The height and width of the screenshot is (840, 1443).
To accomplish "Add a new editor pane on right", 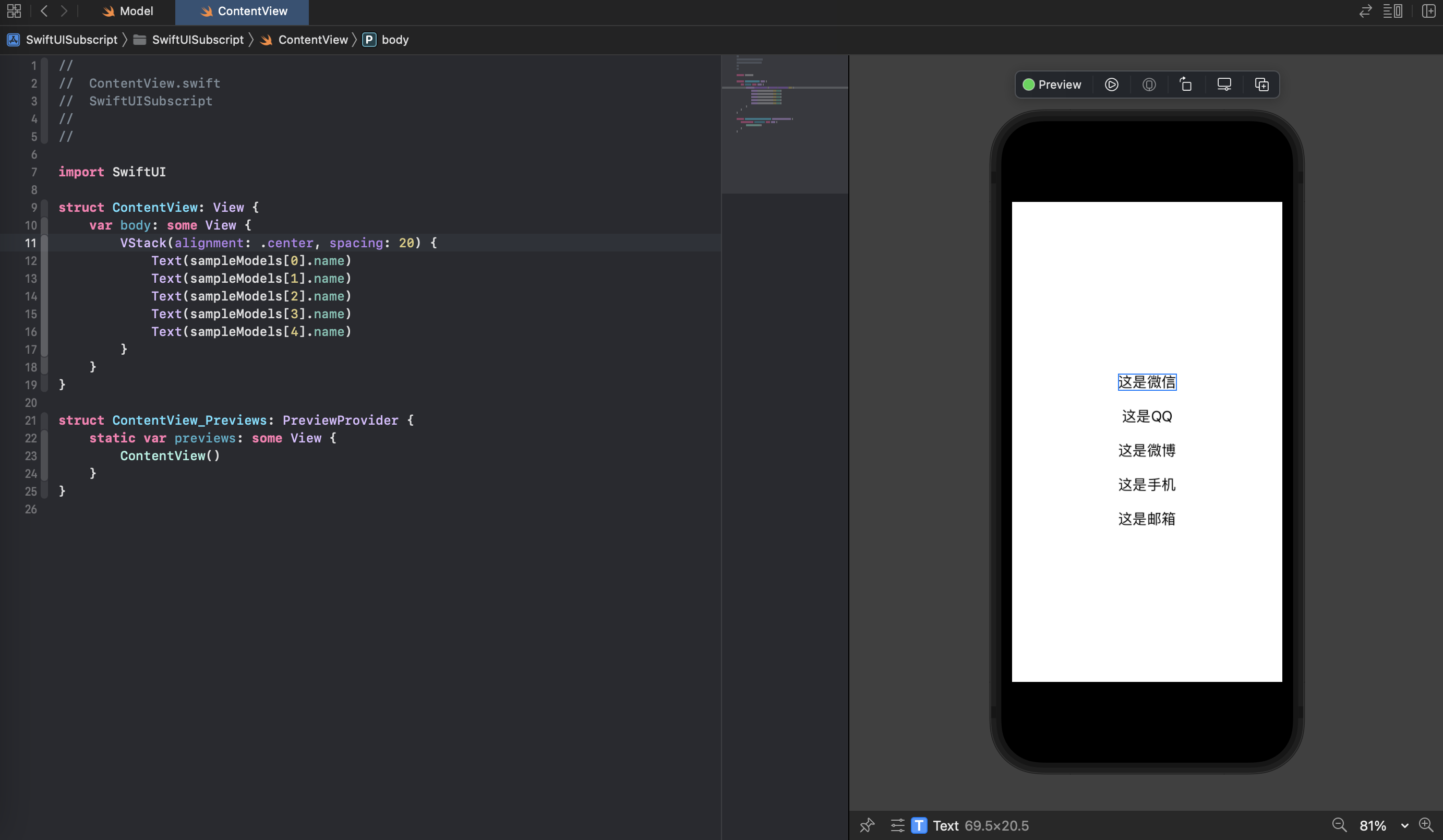I will pos(1429,11).
